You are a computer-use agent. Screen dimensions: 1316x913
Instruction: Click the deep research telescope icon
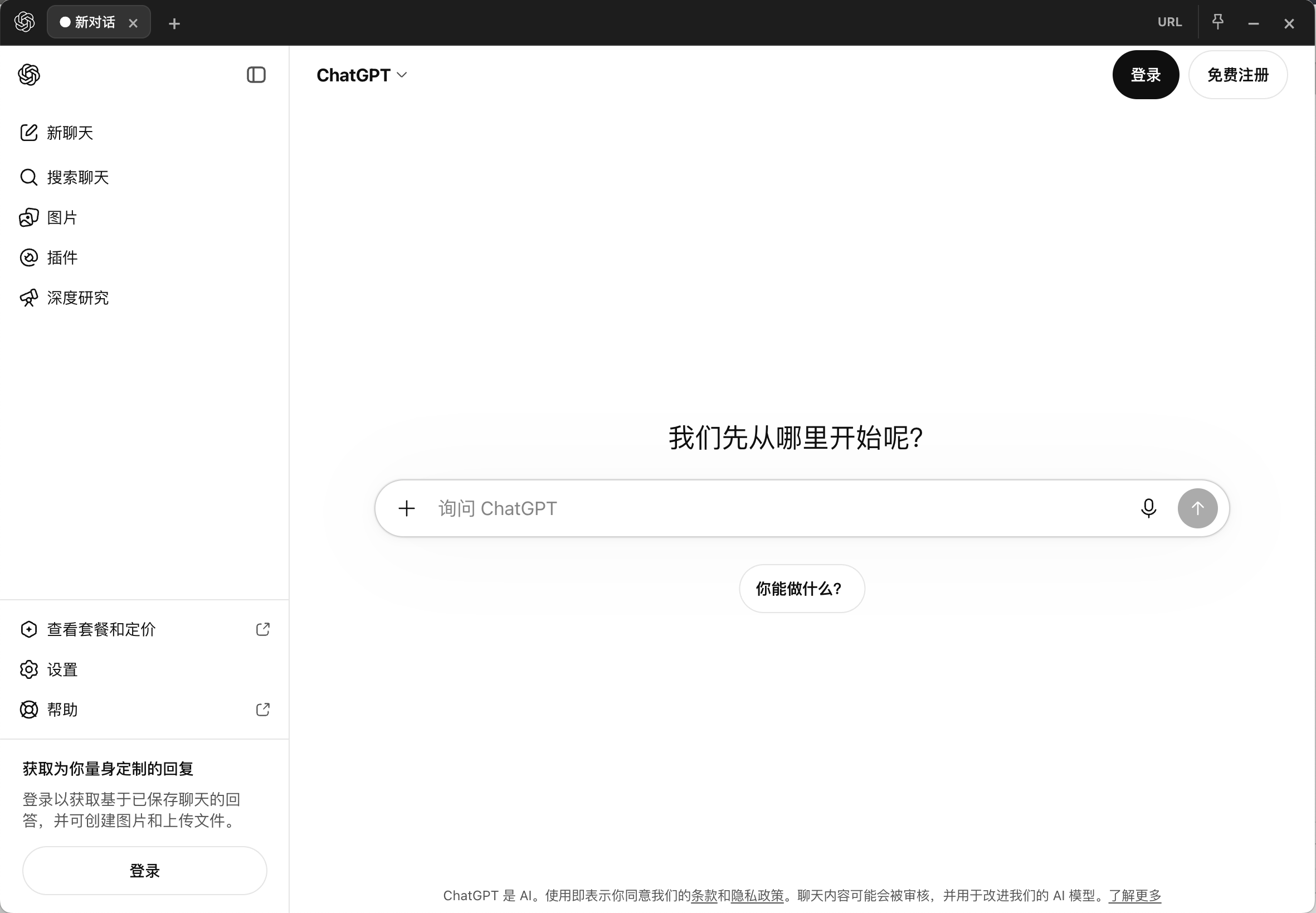[x=28, y=298]
